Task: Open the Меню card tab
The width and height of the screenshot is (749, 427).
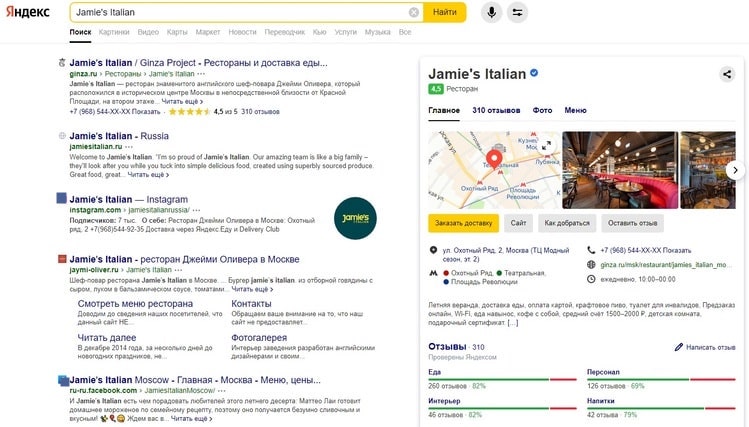Action: coord(575,110)
